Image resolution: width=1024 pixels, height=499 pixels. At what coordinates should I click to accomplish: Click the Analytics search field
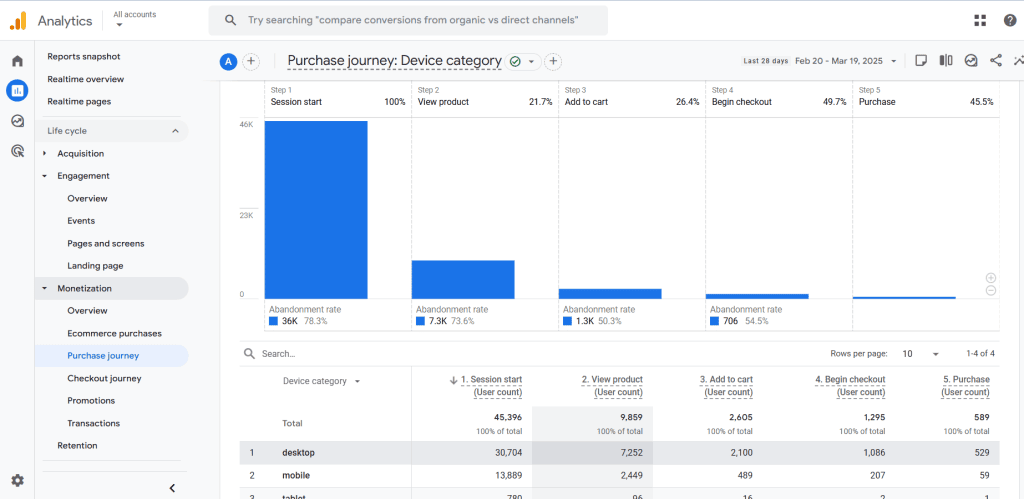[408, 20]
